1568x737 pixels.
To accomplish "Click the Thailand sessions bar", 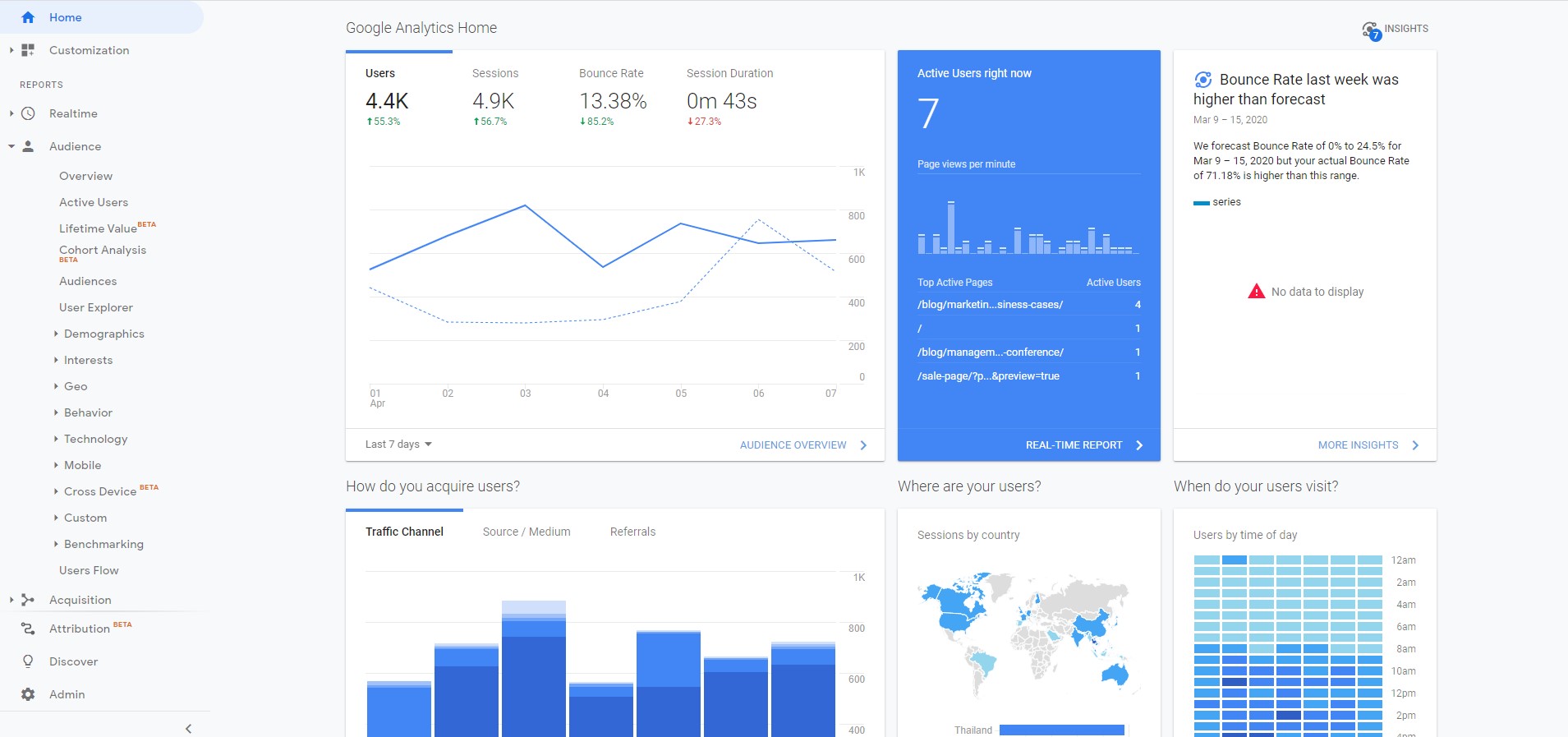I will 1061,730.
